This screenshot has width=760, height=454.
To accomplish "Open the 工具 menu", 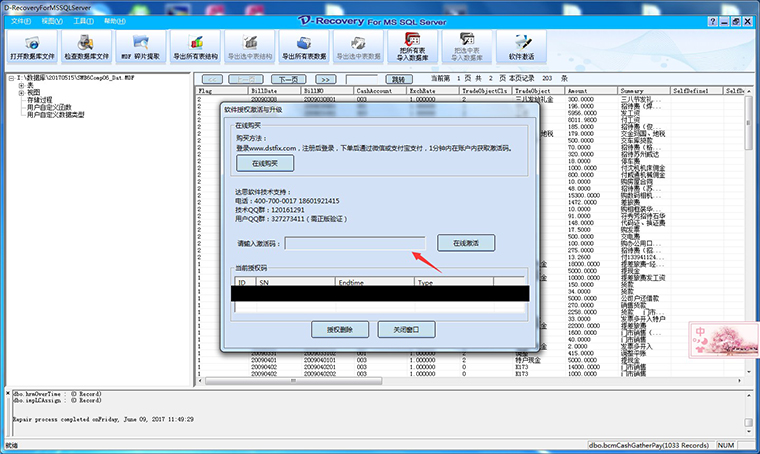I will pos(83,21).
